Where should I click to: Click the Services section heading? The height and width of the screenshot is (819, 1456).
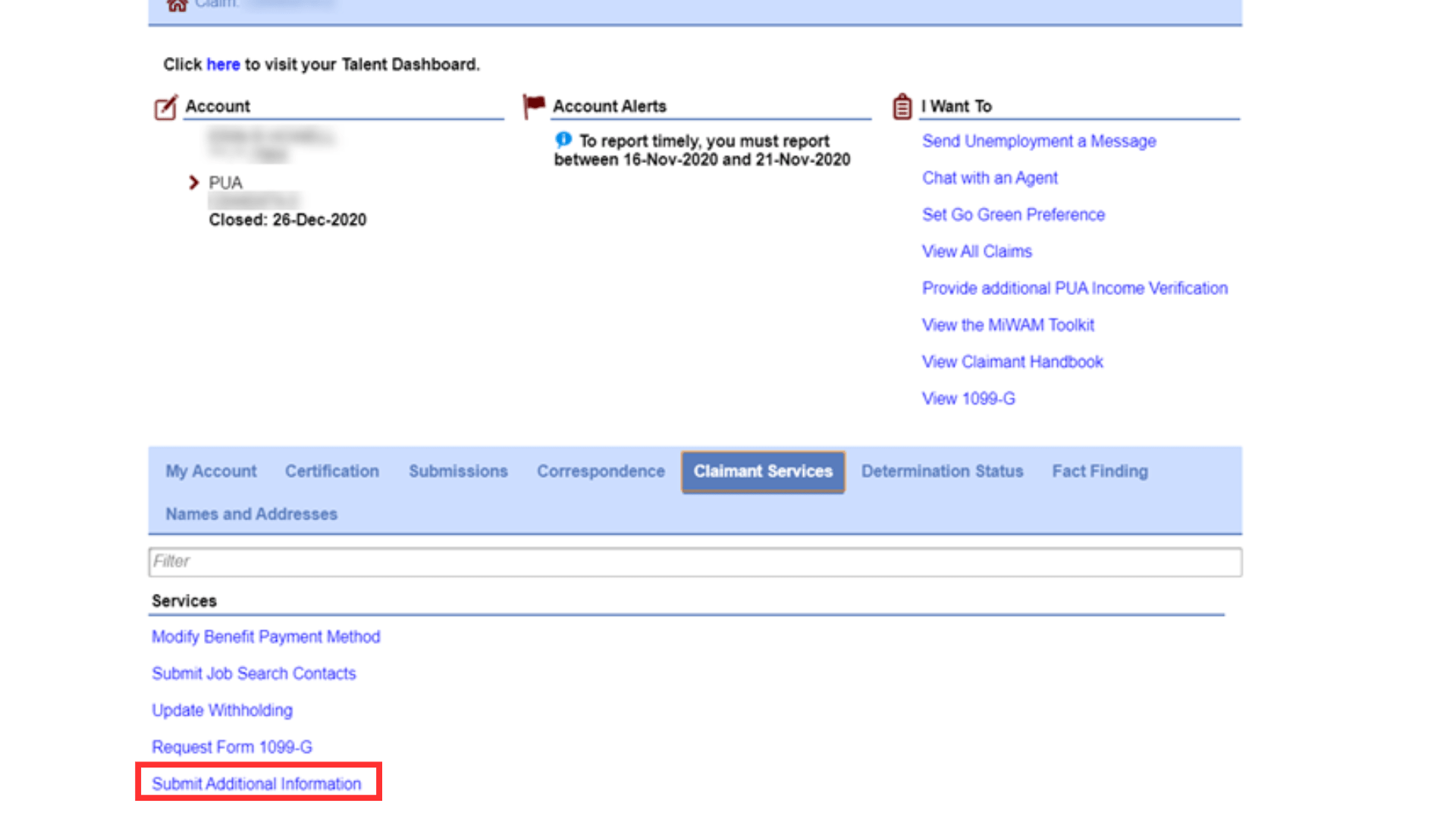[184, 601]
